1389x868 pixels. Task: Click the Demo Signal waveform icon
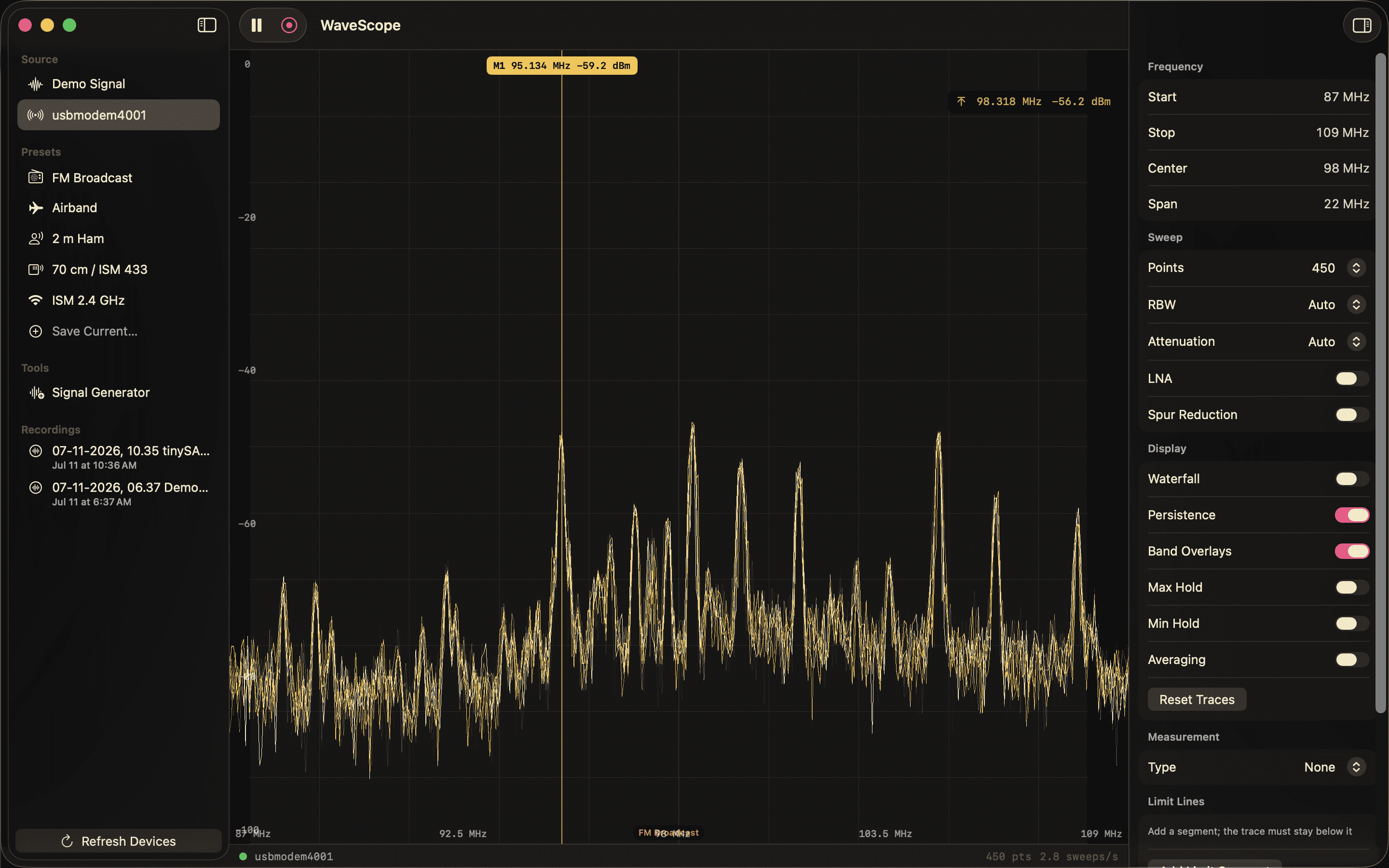point(36,84)
